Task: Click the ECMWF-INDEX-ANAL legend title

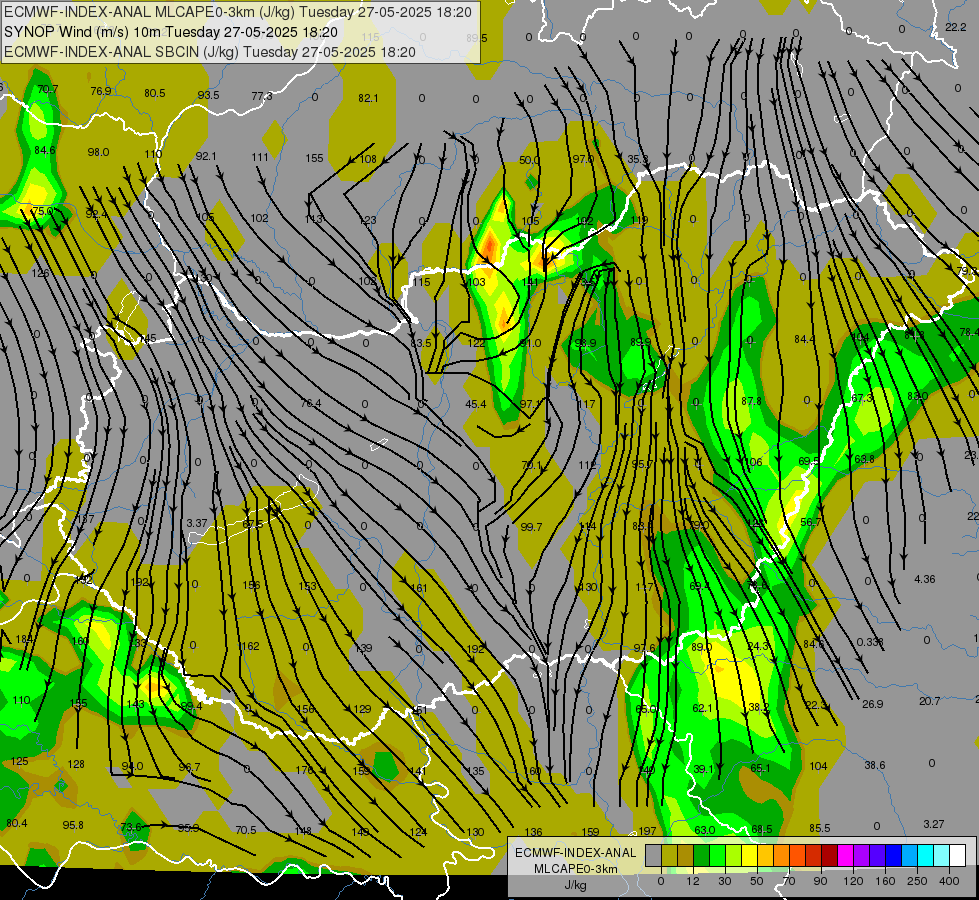Action: point(575,853)
